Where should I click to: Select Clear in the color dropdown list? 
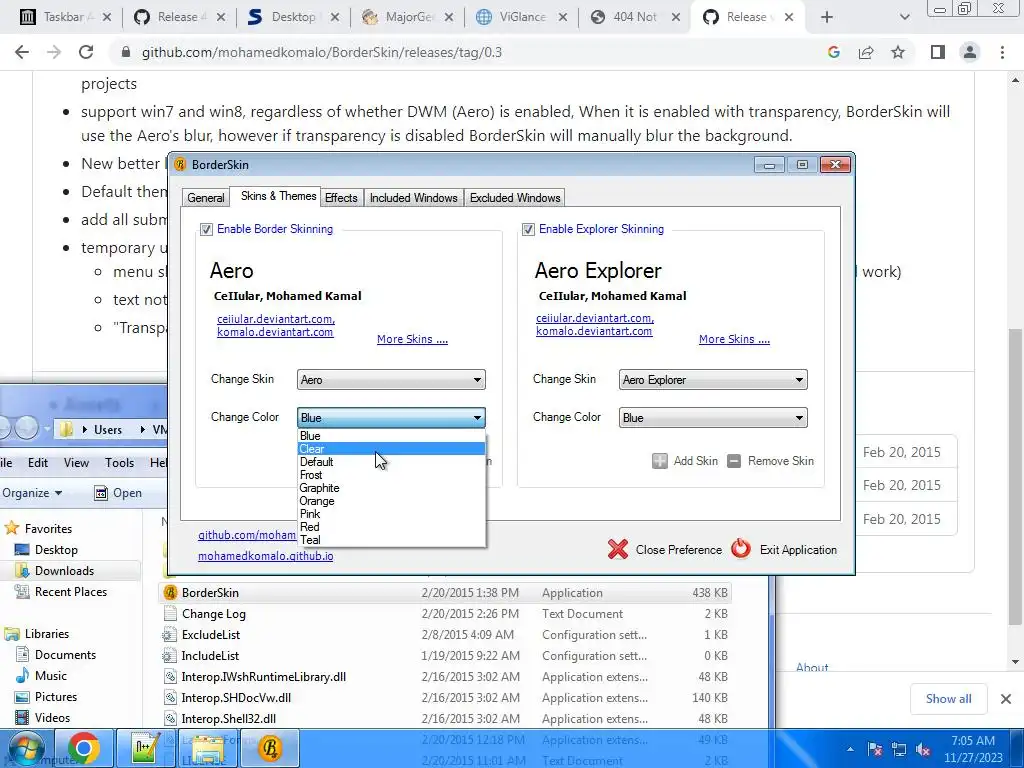tap(391, 449)
